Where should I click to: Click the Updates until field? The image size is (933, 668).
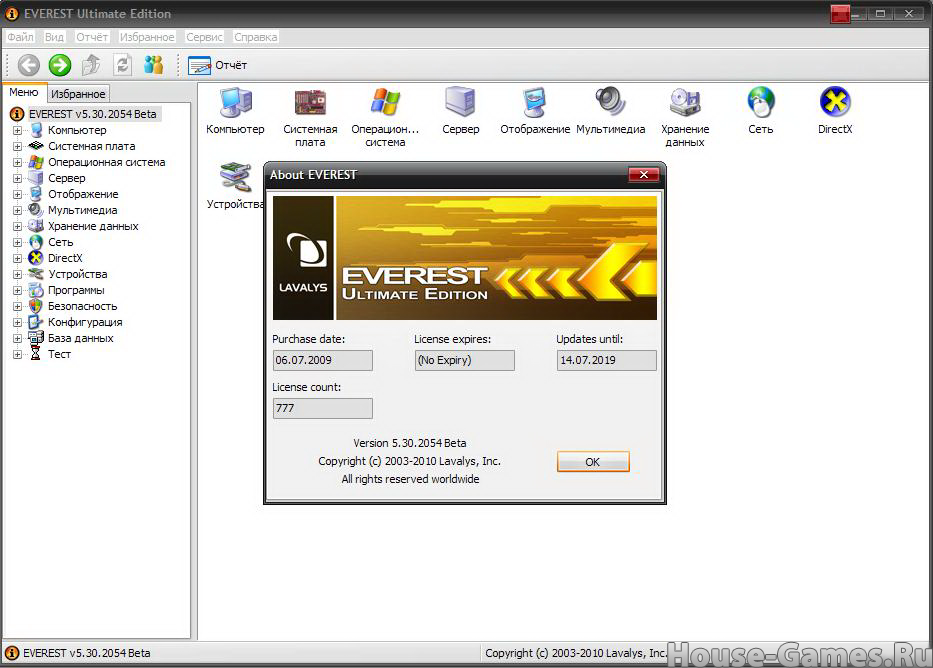[x=606, y=360]
